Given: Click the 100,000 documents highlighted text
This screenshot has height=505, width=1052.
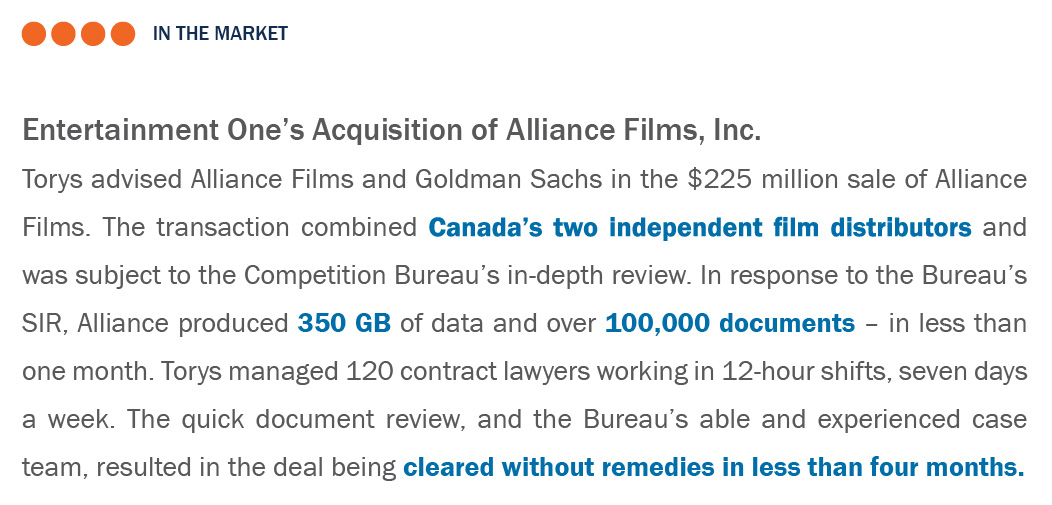Looking at the screenshot, I should coord(730,324).
